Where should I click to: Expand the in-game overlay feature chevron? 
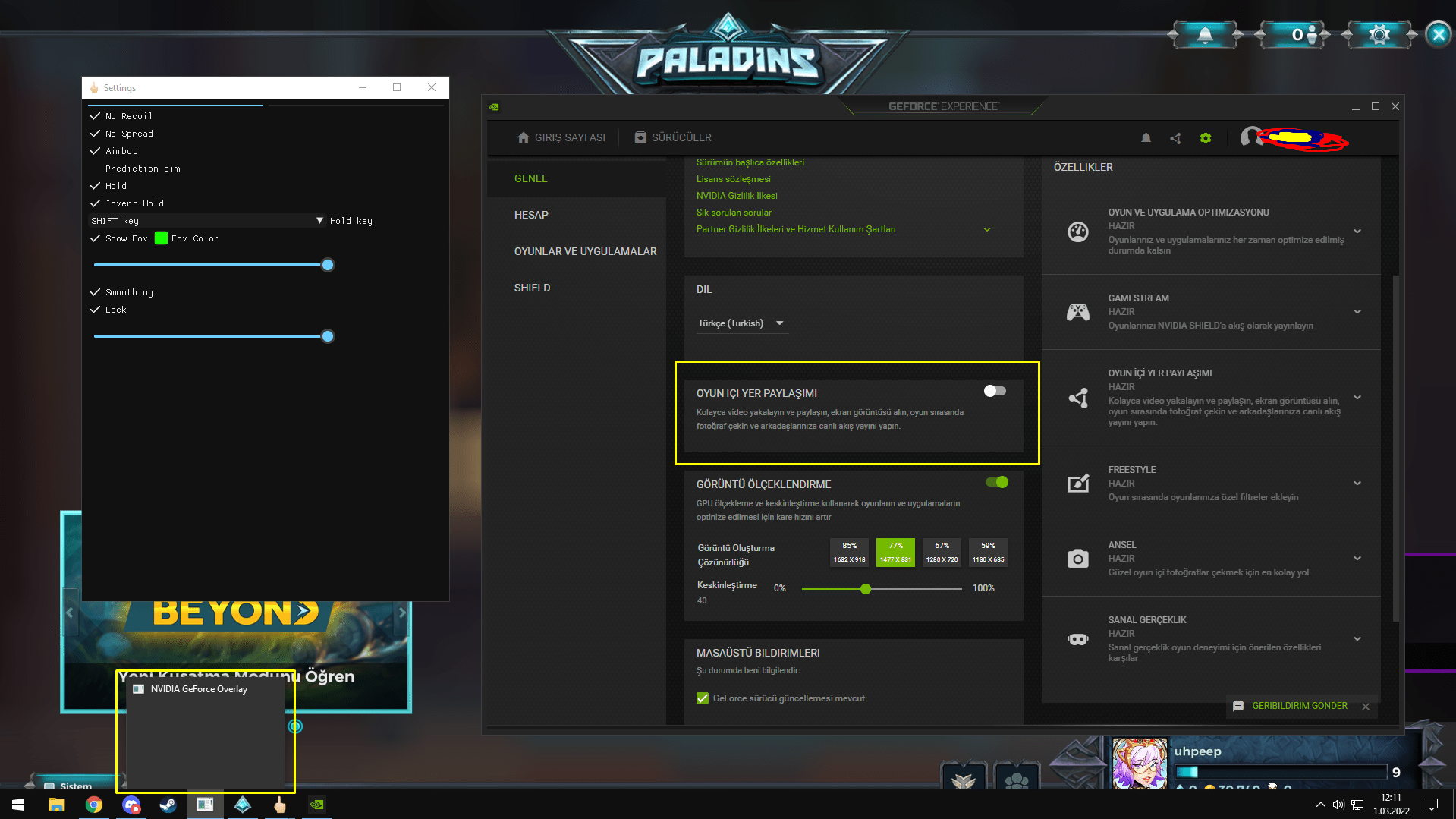click(1357, 398)
